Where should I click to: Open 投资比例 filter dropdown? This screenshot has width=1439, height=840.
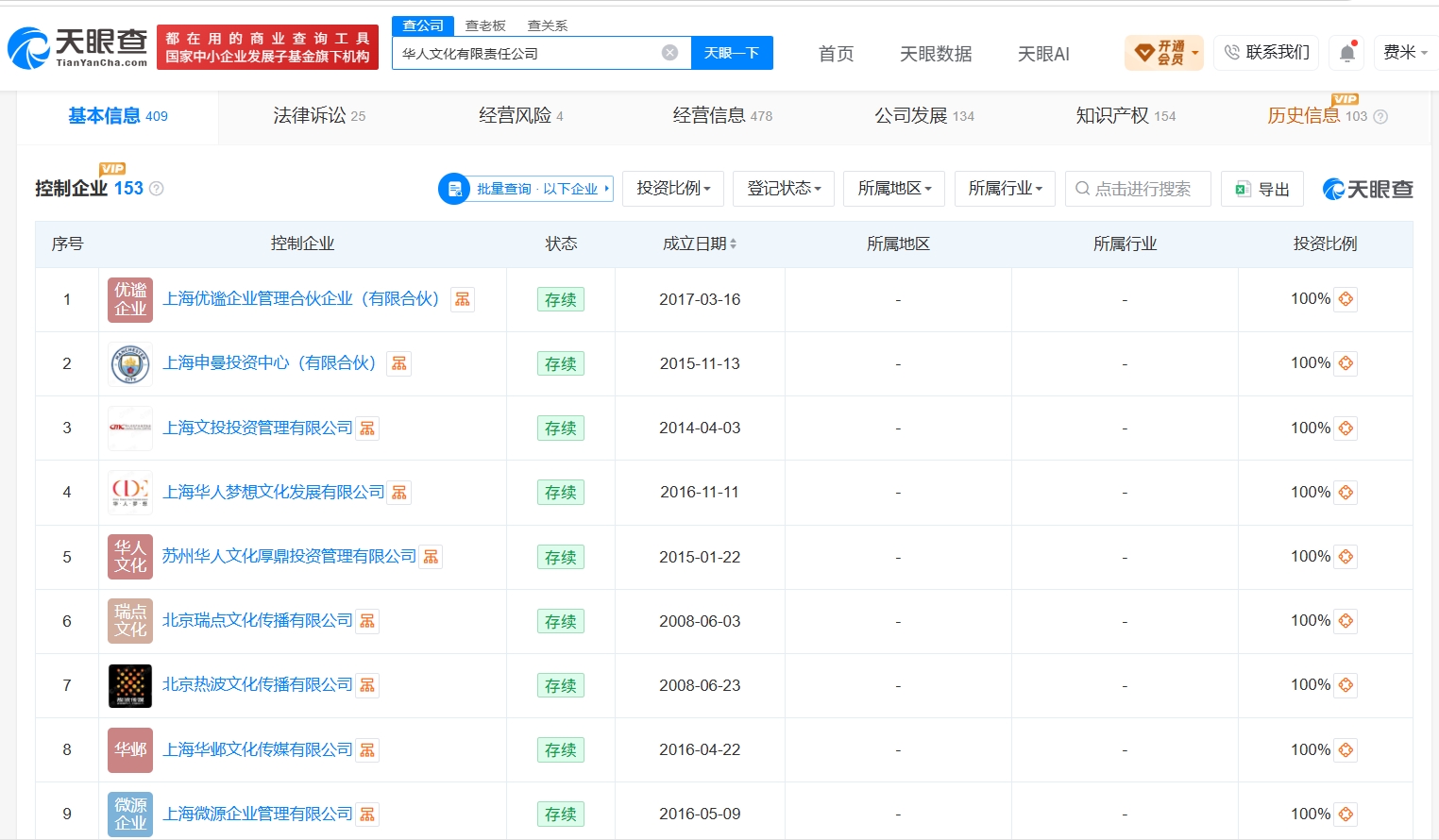(673, 189)
